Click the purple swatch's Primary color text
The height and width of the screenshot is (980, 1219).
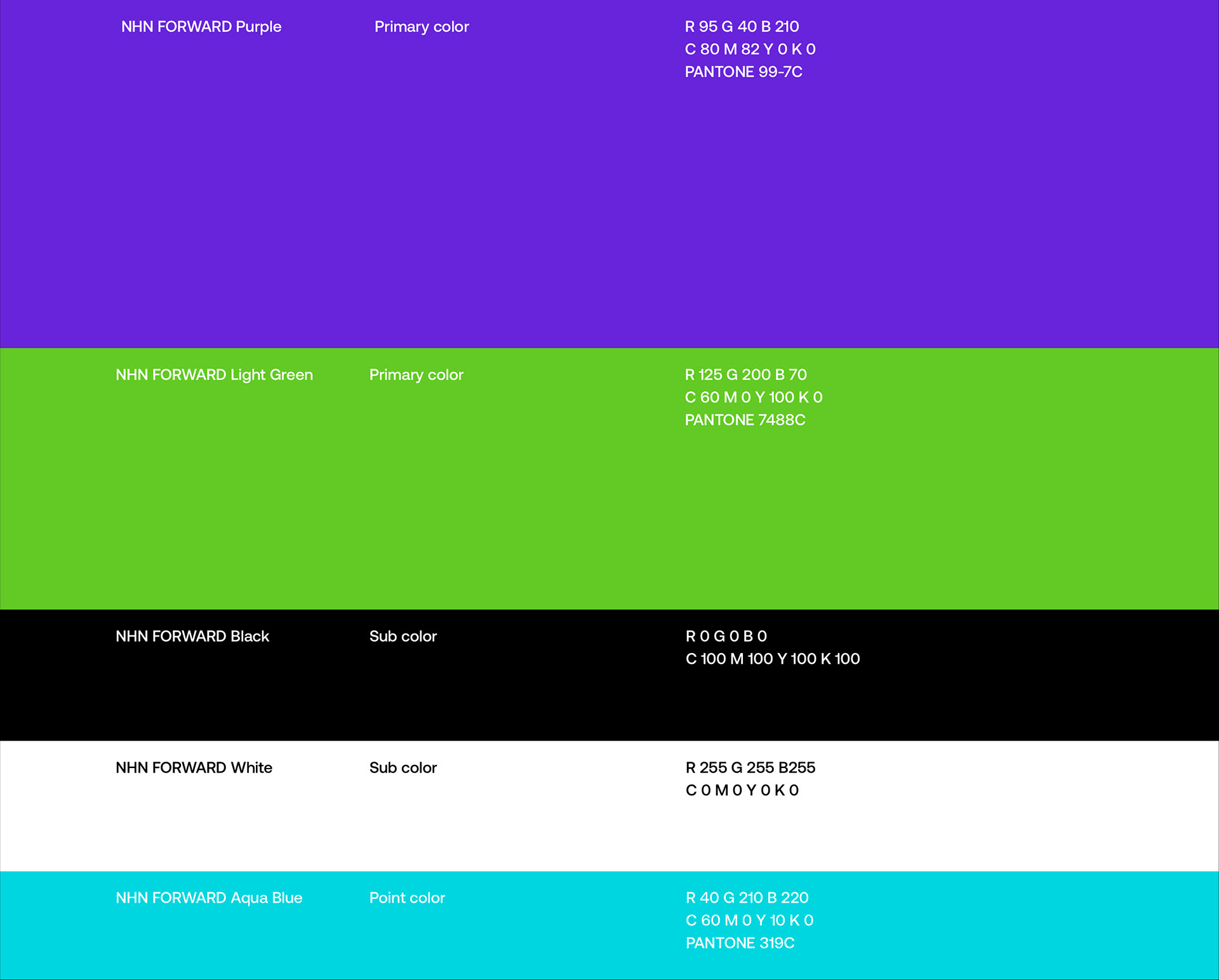coord(421,27)
